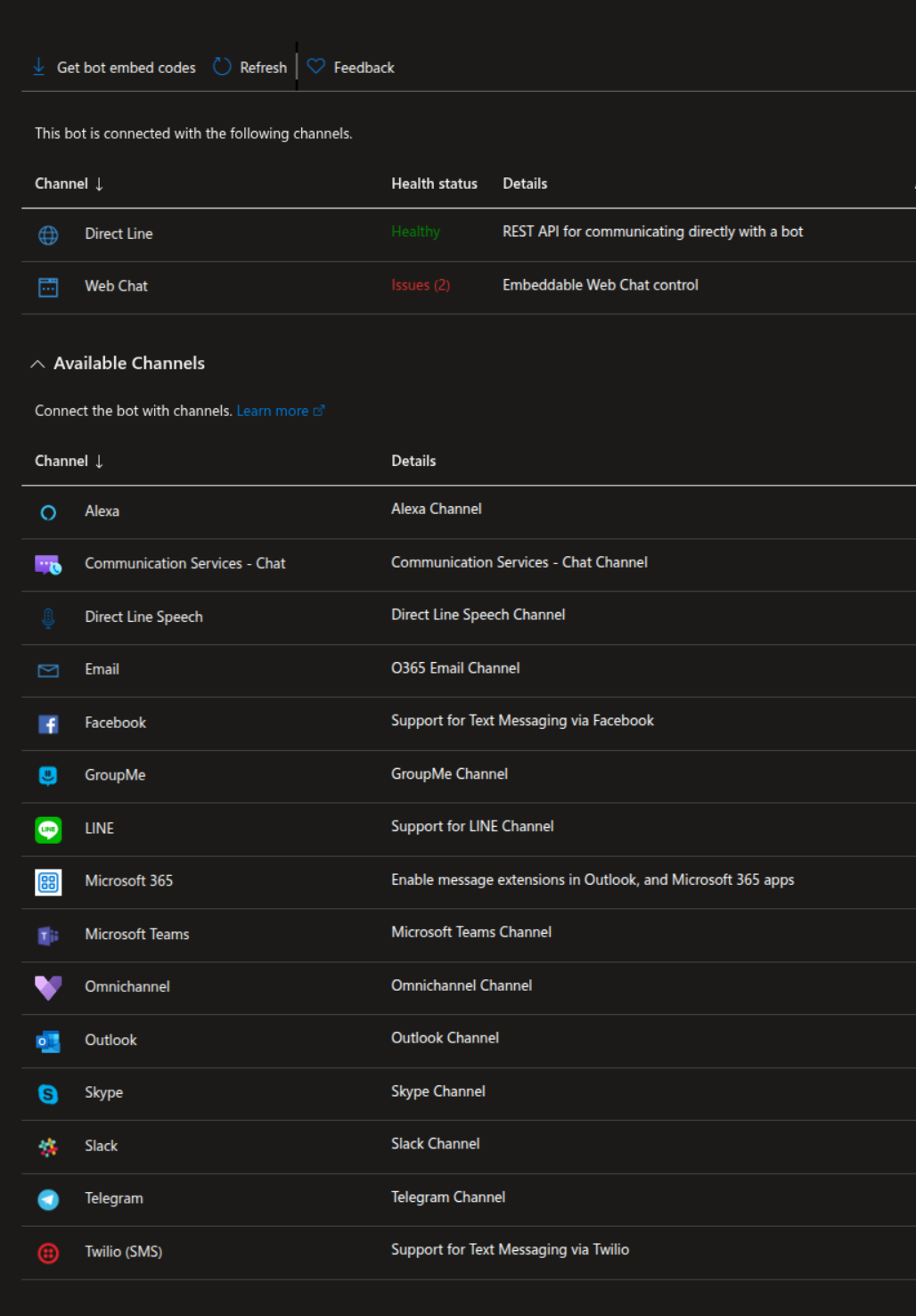Viewport: 916px width, 1316px height.
Task: Click 'Omnichannel Channel' details text
Action: click(462, 985)
